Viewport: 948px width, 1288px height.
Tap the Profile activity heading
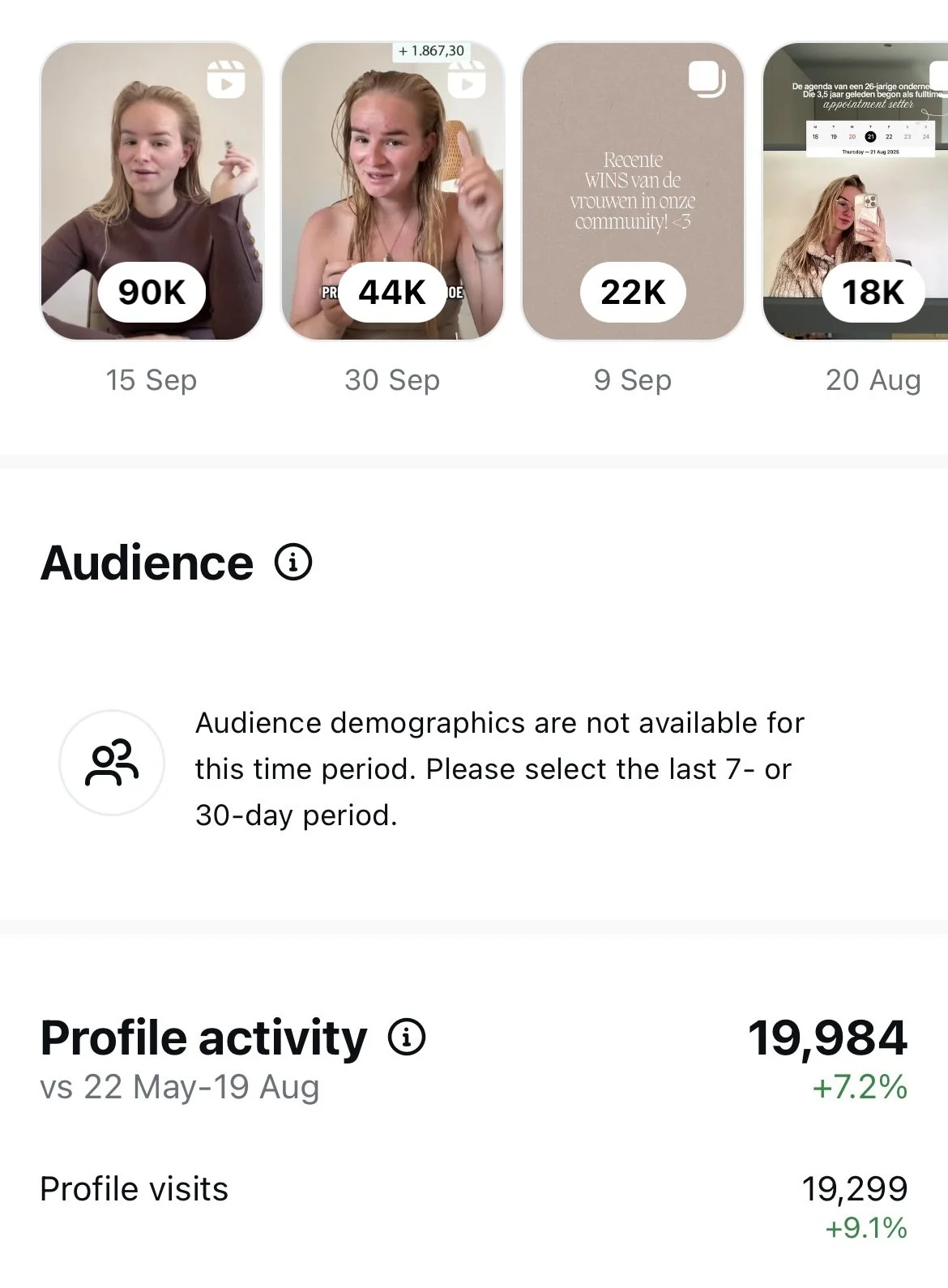point(203,1038)
